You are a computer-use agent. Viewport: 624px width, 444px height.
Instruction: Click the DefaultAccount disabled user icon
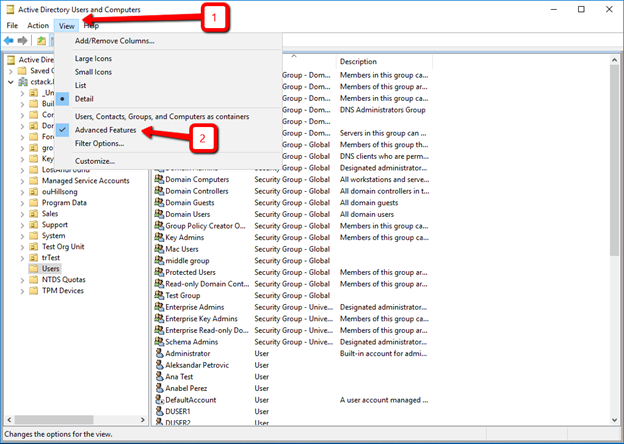159,399
